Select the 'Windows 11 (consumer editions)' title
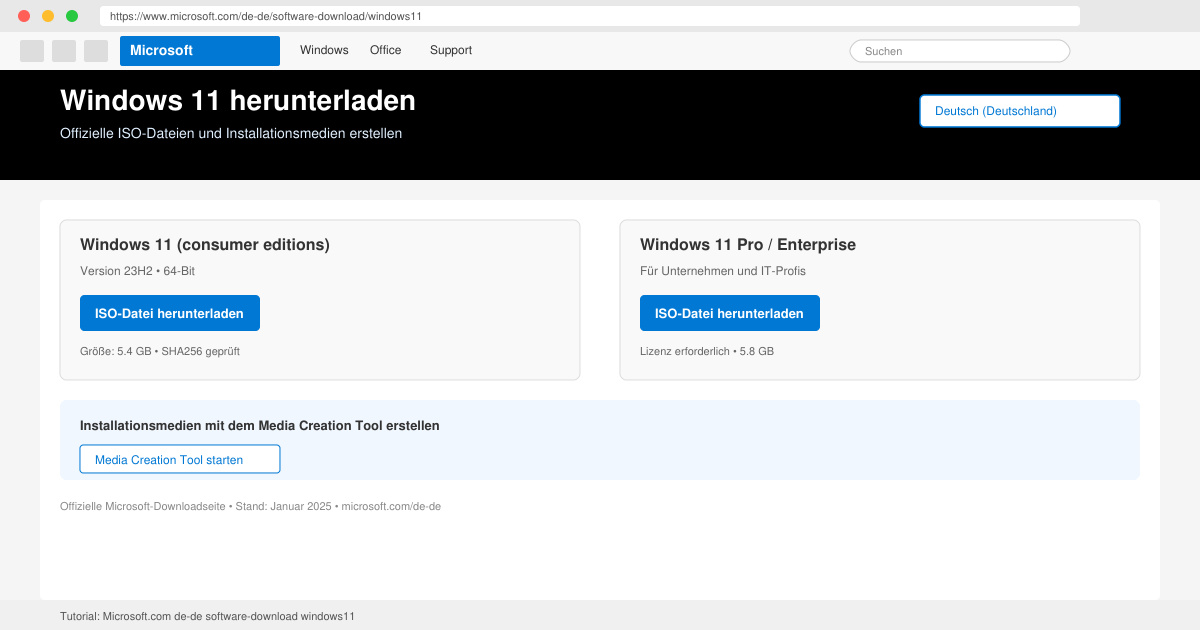This screenshot has width=1200, height=630. click(205, 244)
